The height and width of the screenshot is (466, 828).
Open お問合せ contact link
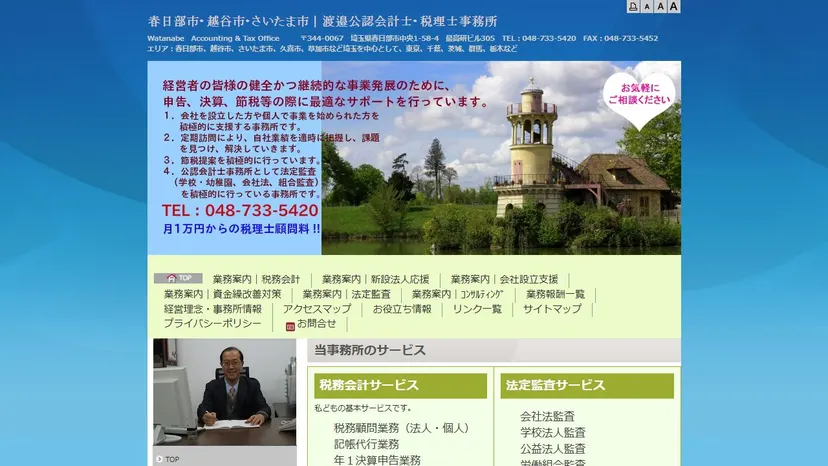pos(316,323)
